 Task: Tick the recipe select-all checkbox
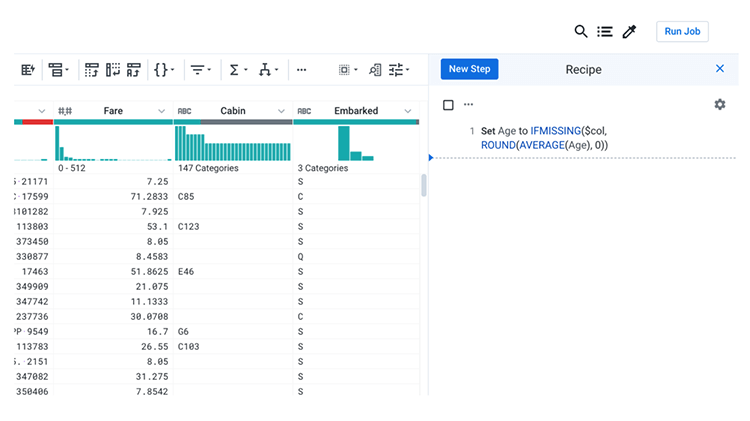(x=448, y=105)
